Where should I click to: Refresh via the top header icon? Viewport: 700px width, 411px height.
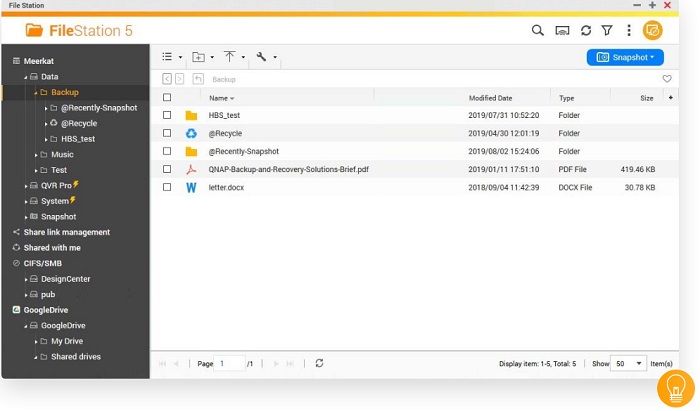coord(586,30)
